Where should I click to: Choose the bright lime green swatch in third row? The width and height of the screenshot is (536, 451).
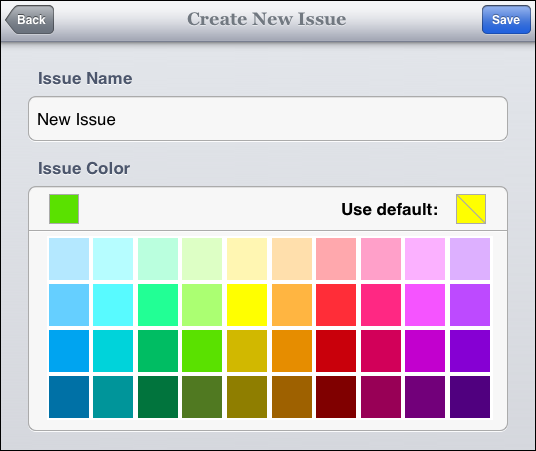[202, 351]
